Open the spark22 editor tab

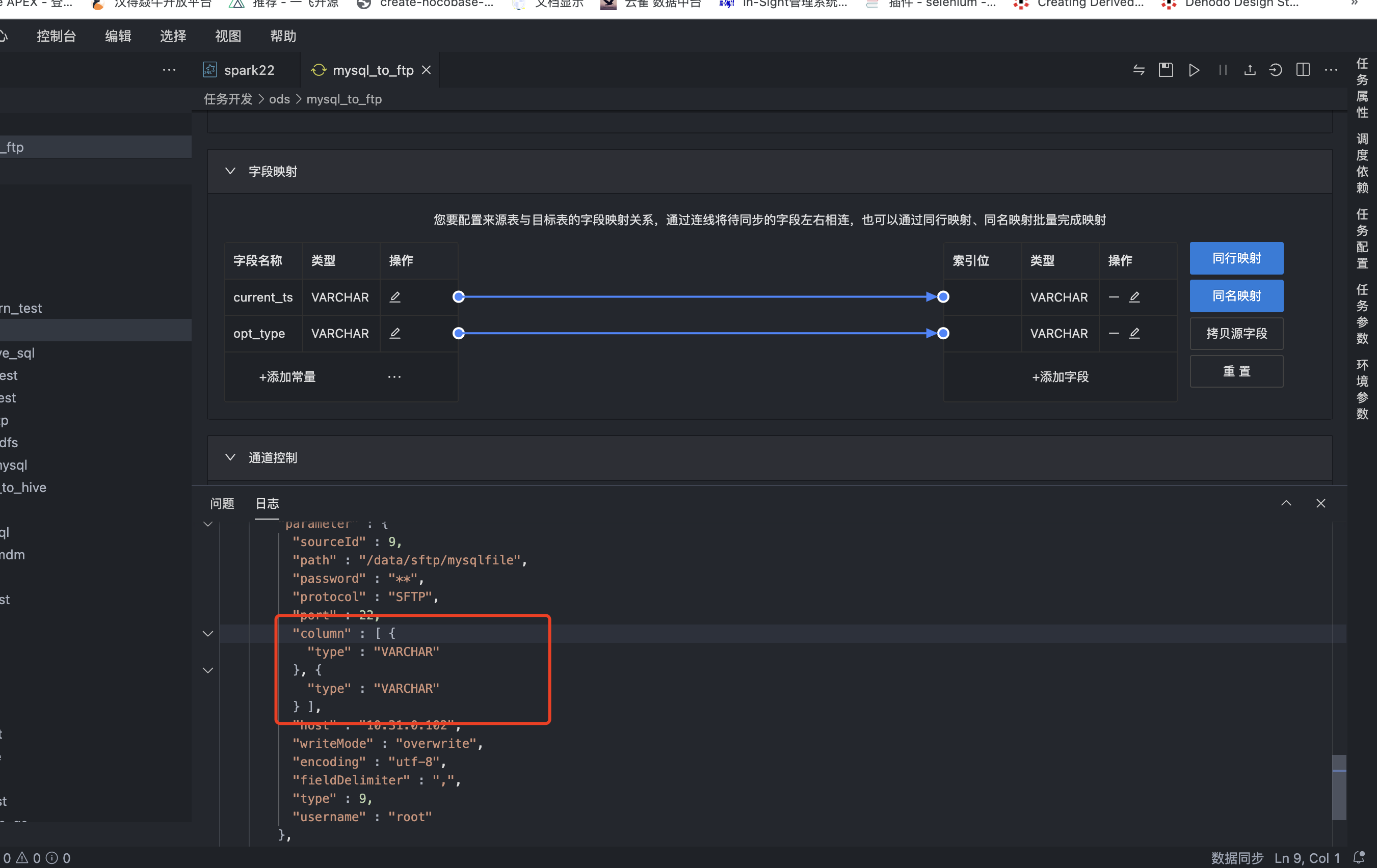[x=248, y=70]
